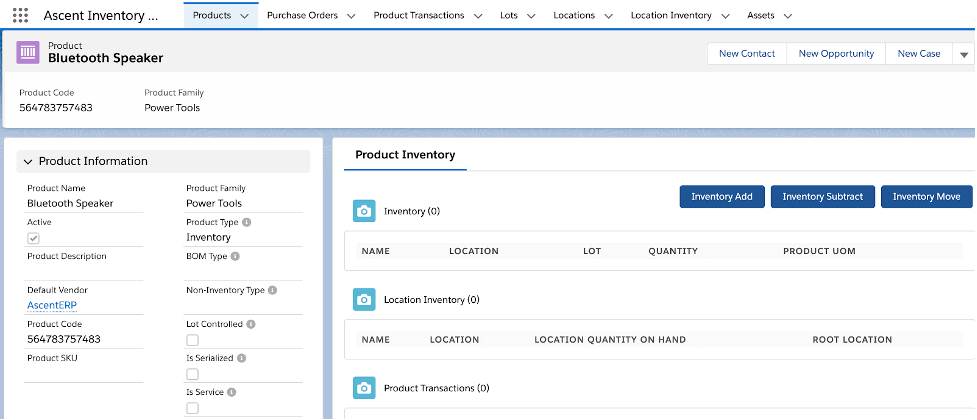Check the Is Serialized checkbox

point(193,375)
